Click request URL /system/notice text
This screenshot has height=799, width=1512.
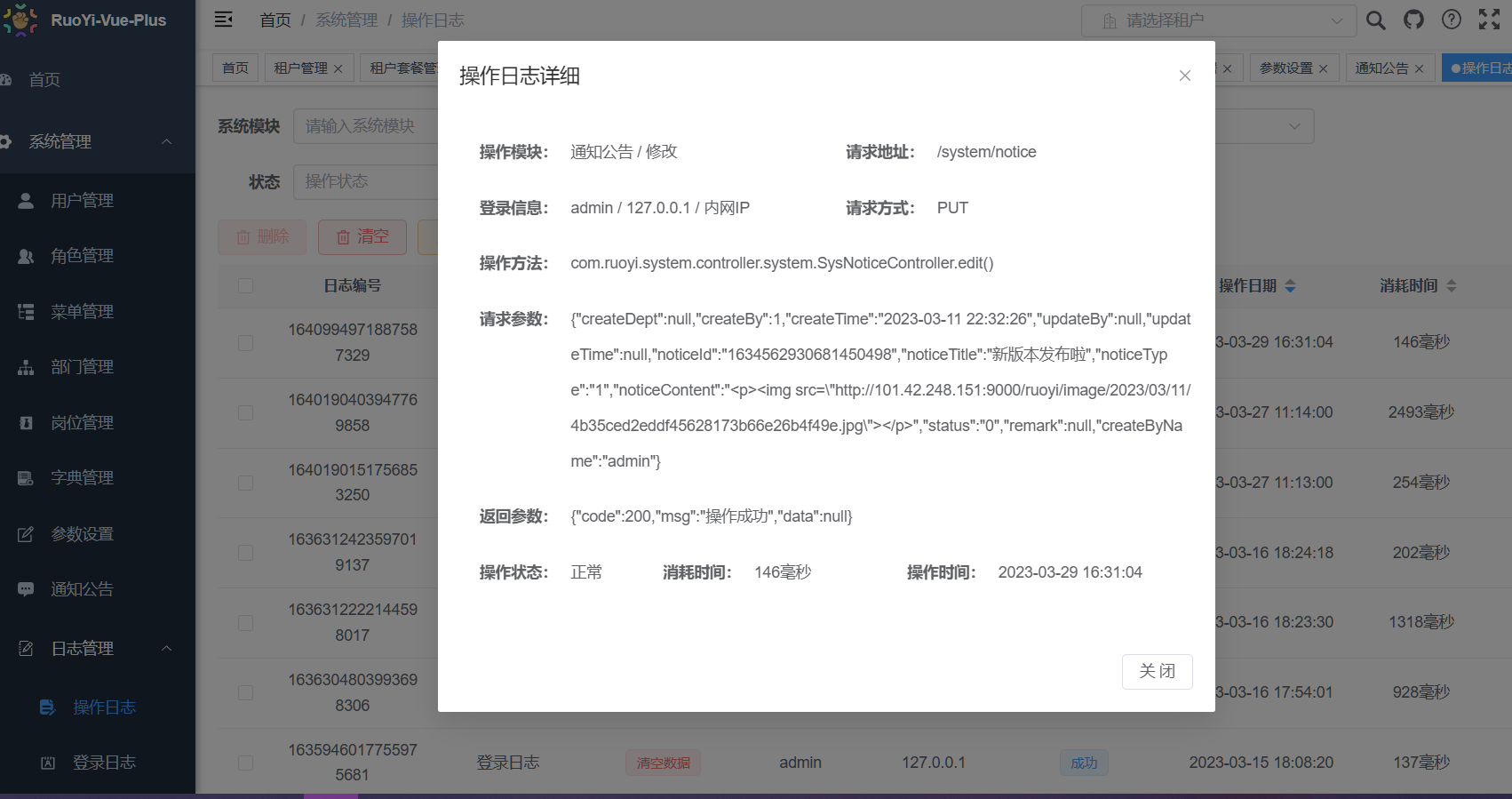tap(986, 152)
